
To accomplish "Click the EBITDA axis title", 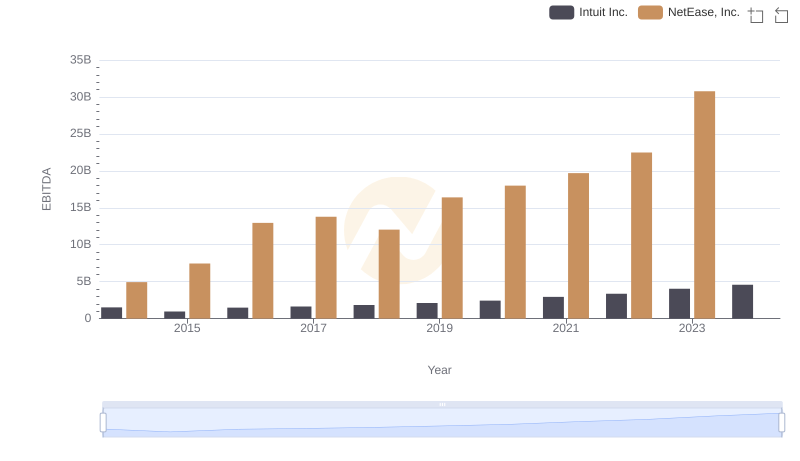I will 46,189.
